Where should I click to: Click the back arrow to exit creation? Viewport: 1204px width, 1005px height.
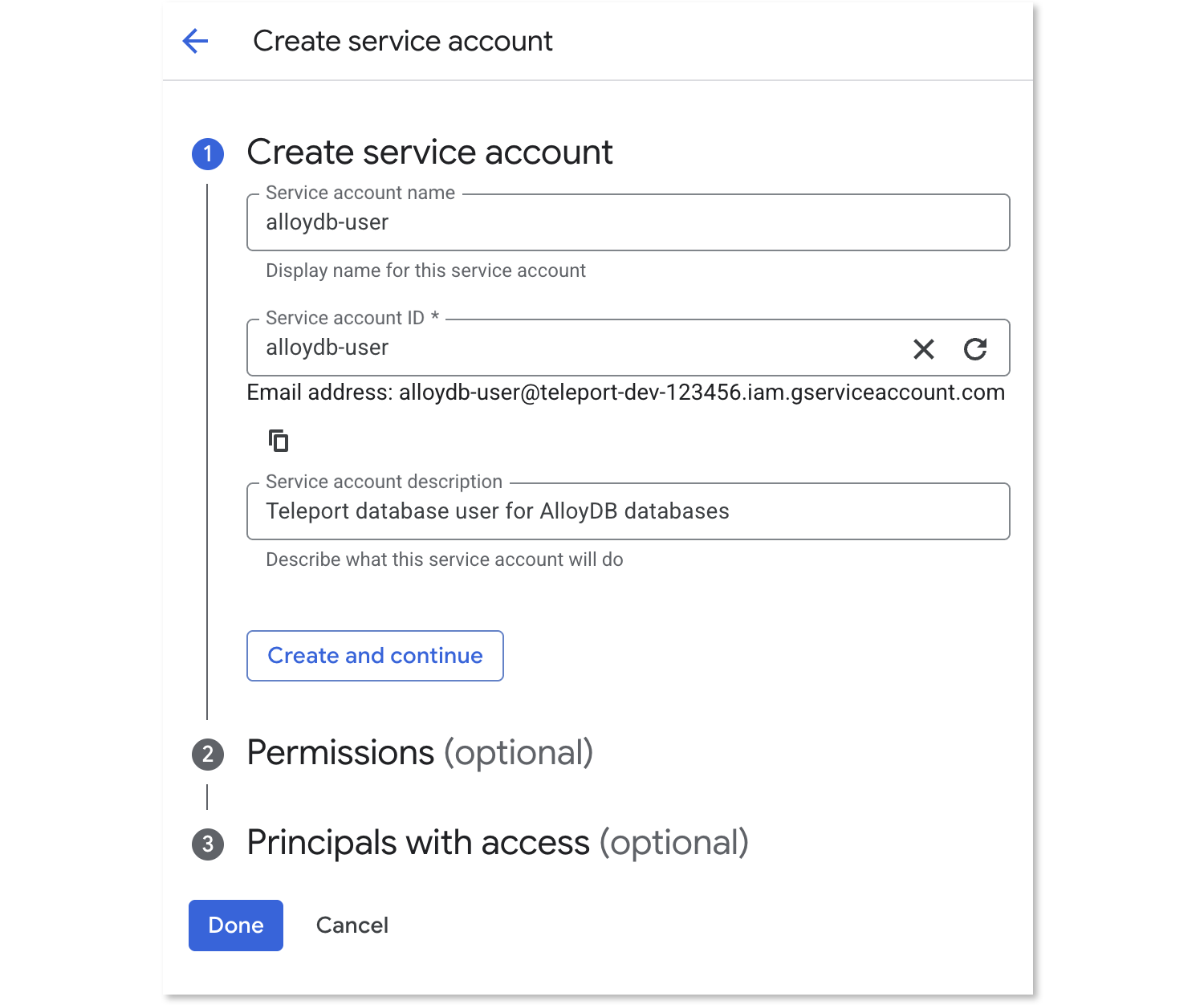point(194,41)
